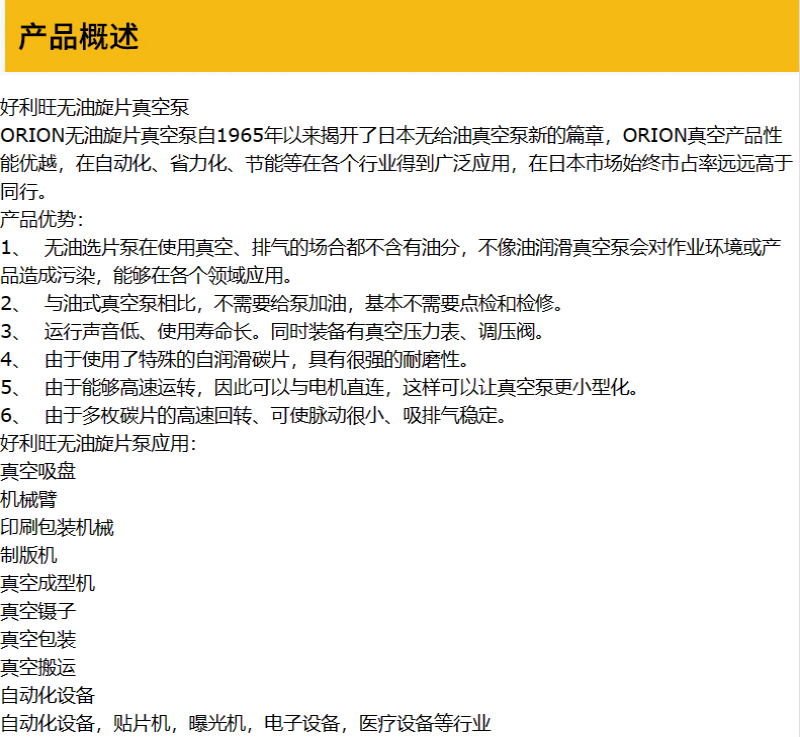
Task: Select the 真空成型机 line
Action: (48, 583)
